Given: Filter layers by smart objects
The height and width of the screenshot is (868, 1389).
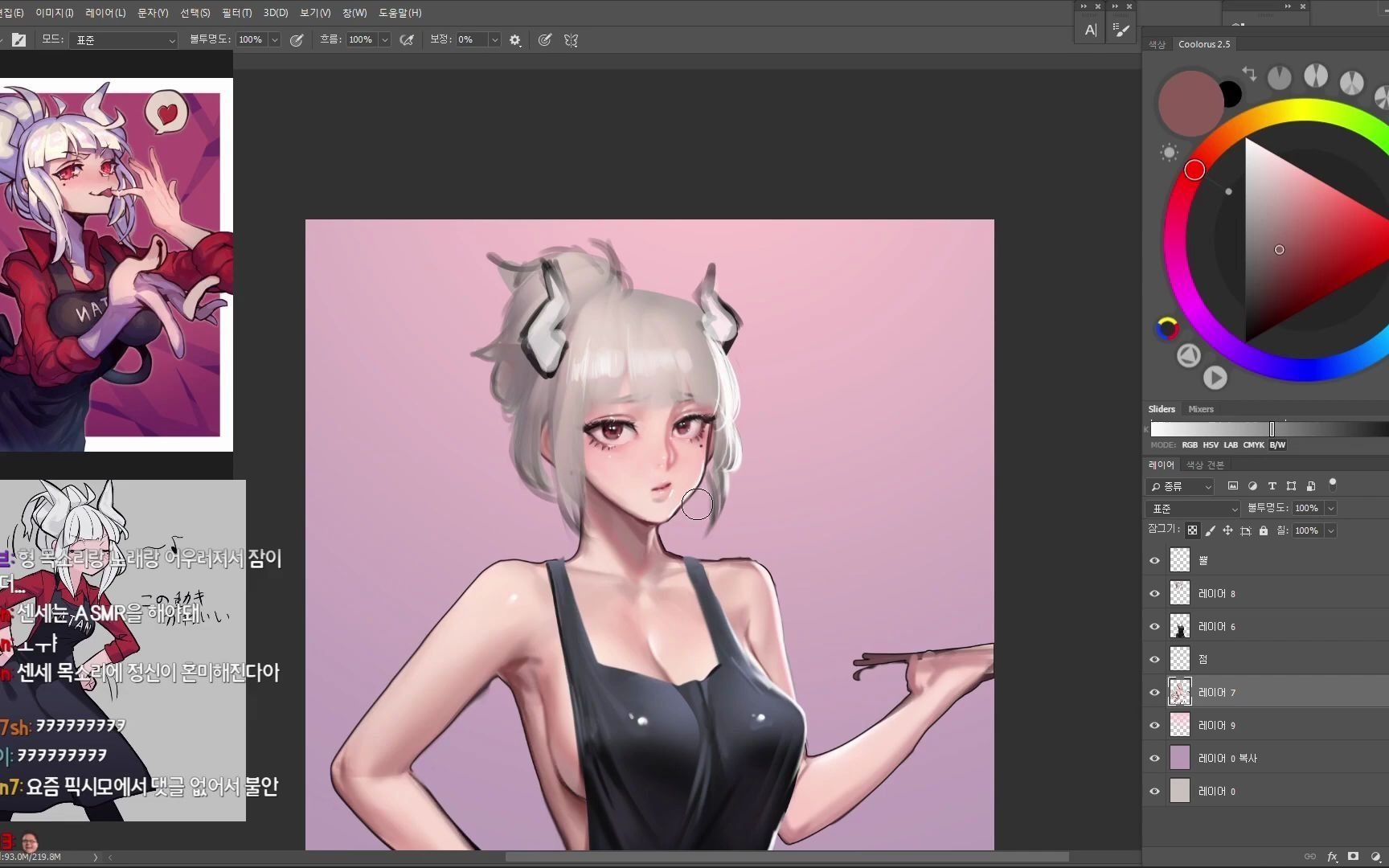Looking at the screenshot, I should pos(1311,485).
